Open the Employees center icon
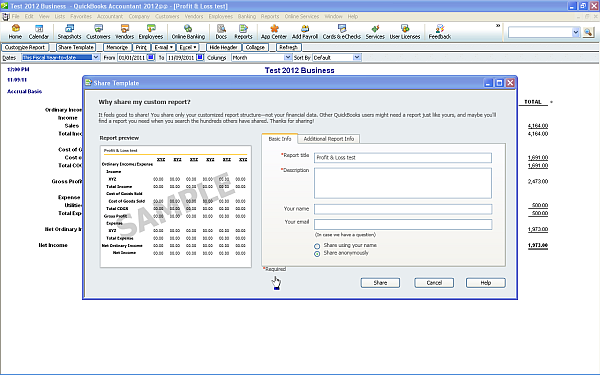 (x=151, y=32)
